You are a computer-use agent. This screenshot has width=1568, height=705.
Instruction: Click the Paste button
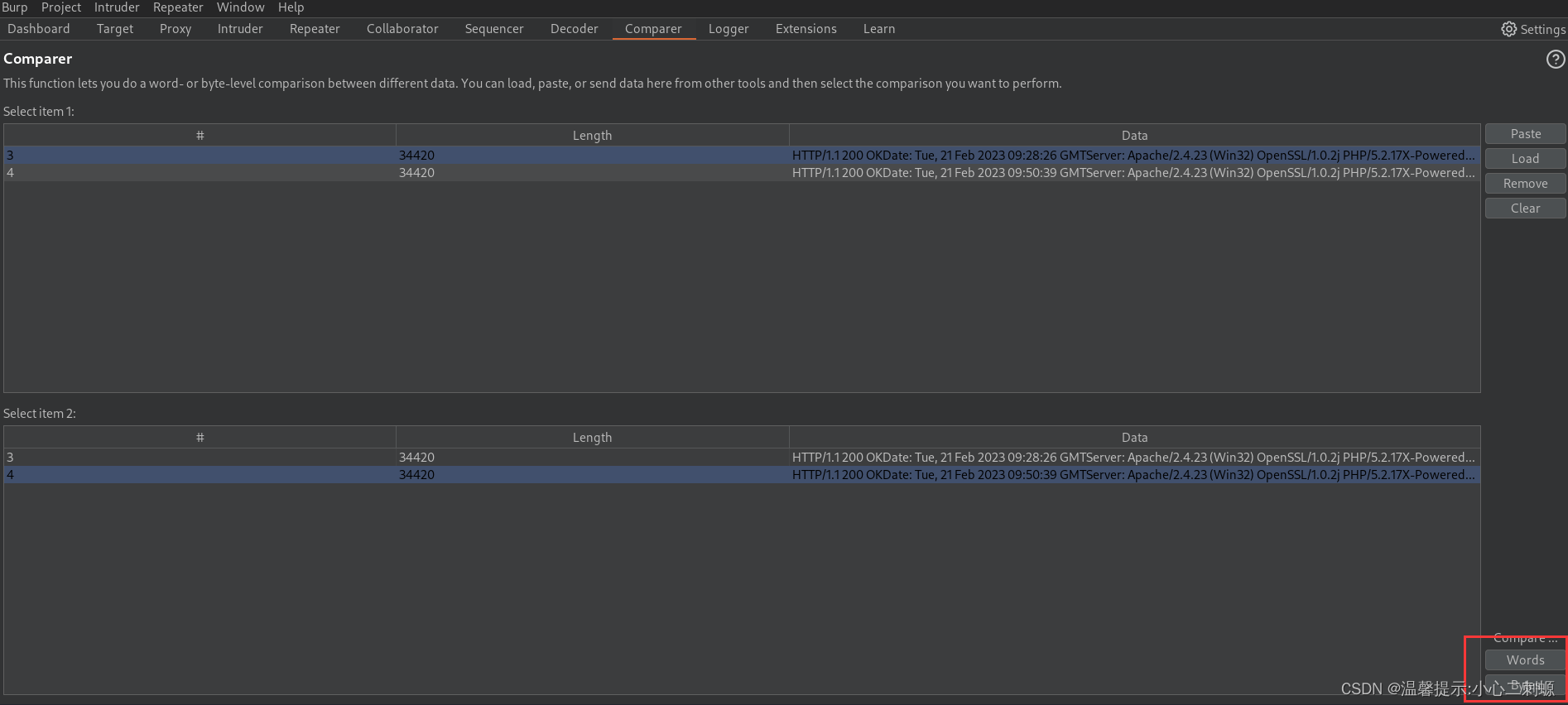pyautogui.click(x=1526, y=134)
